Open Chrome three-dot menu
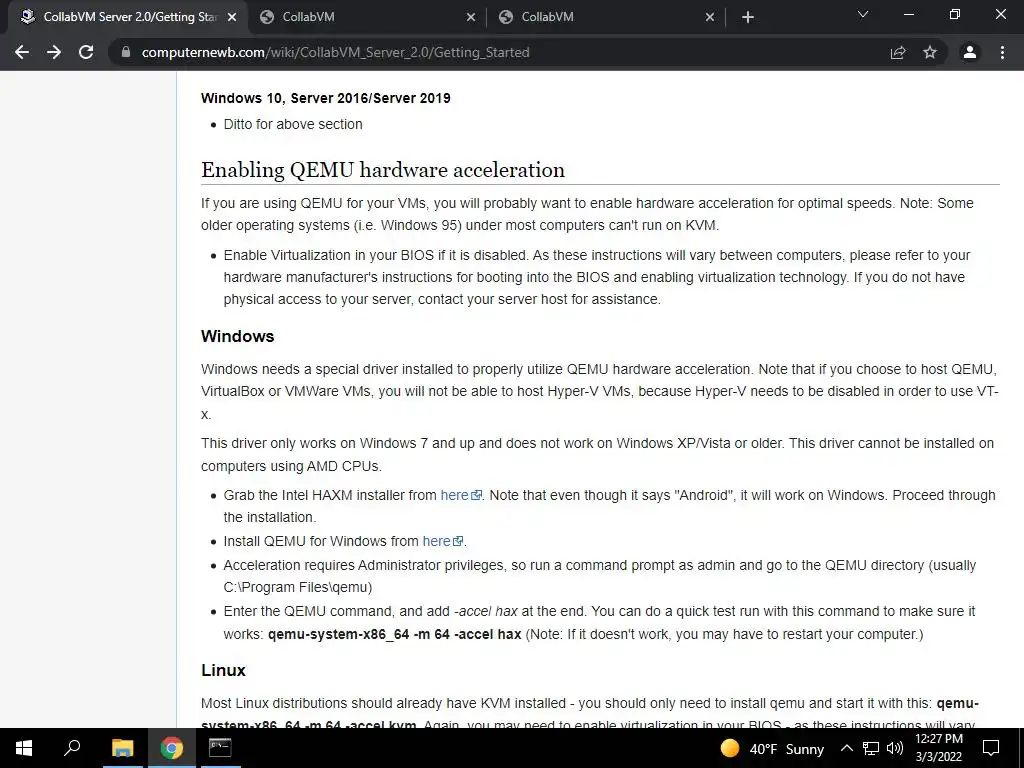 (x=1002, y=52)
